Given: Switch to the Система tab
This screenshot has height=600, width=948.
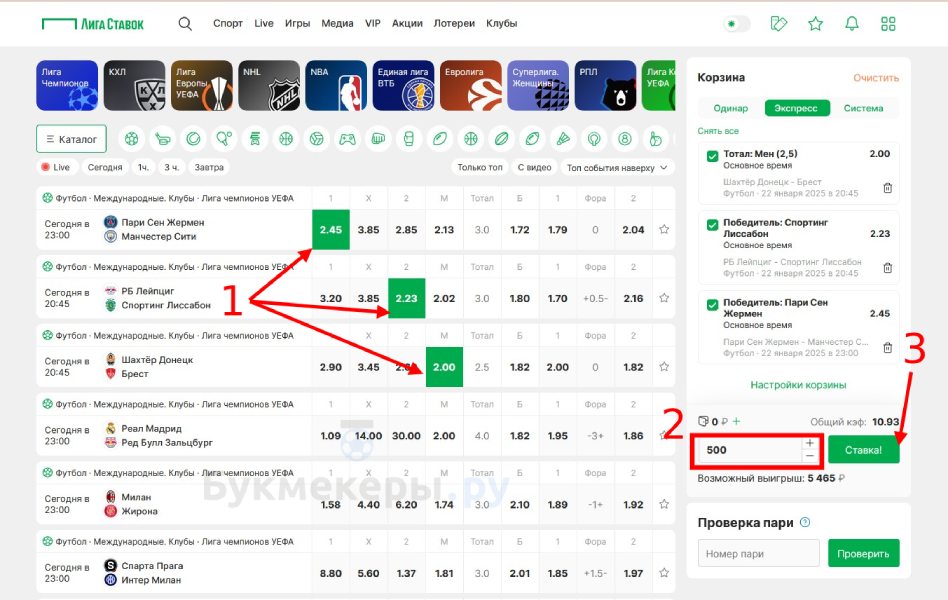Looking at the screenshot, I should [x=863, y=108].
